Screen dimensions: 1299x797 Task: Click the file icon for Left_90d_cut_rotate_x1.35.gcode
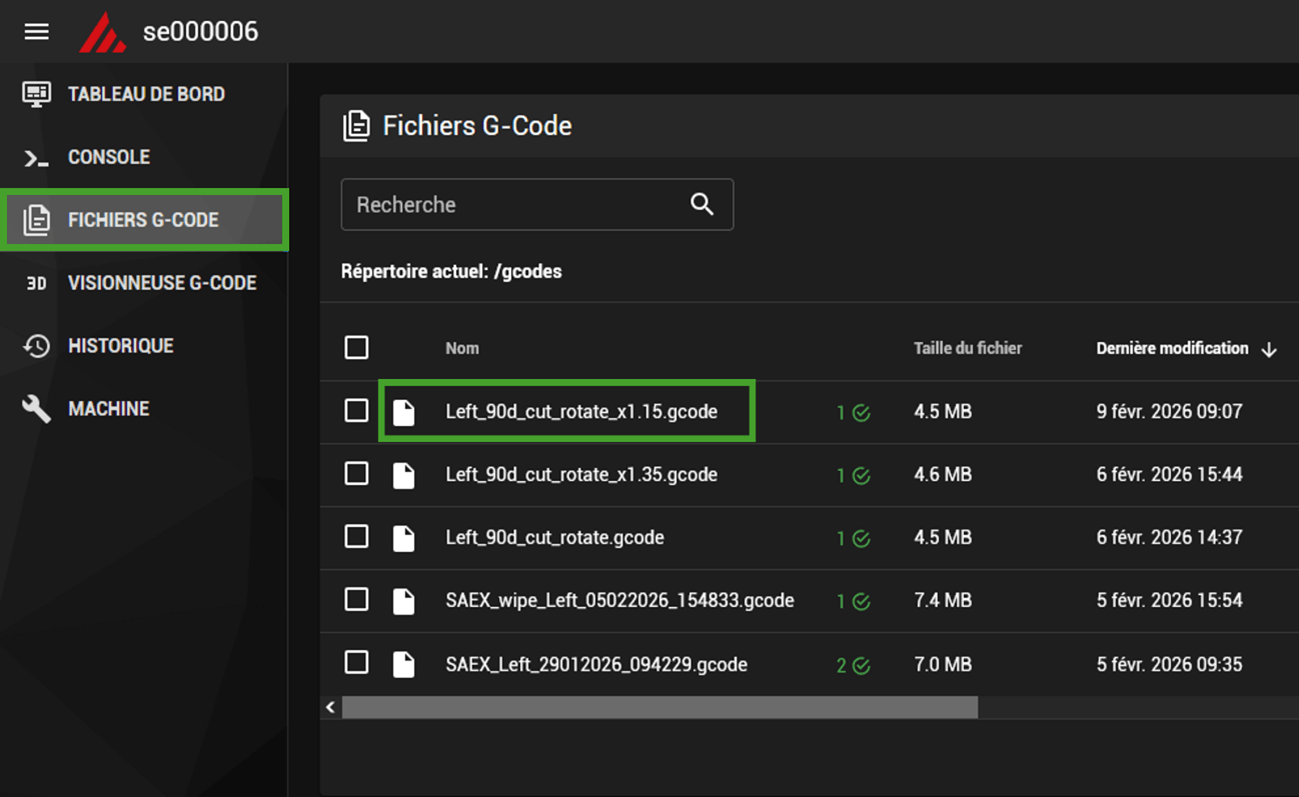[403, 475]
